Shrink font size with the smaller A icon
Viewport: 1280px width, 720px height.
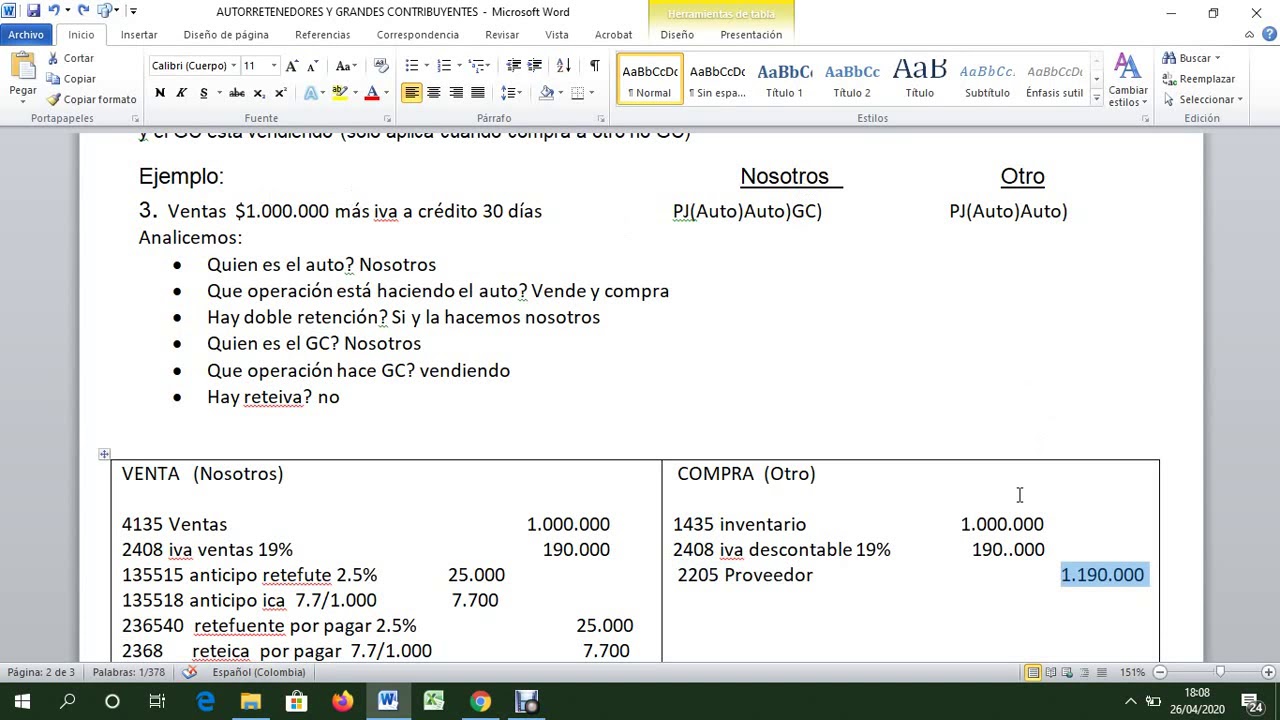pyautogui.click(x=312, y=66)
